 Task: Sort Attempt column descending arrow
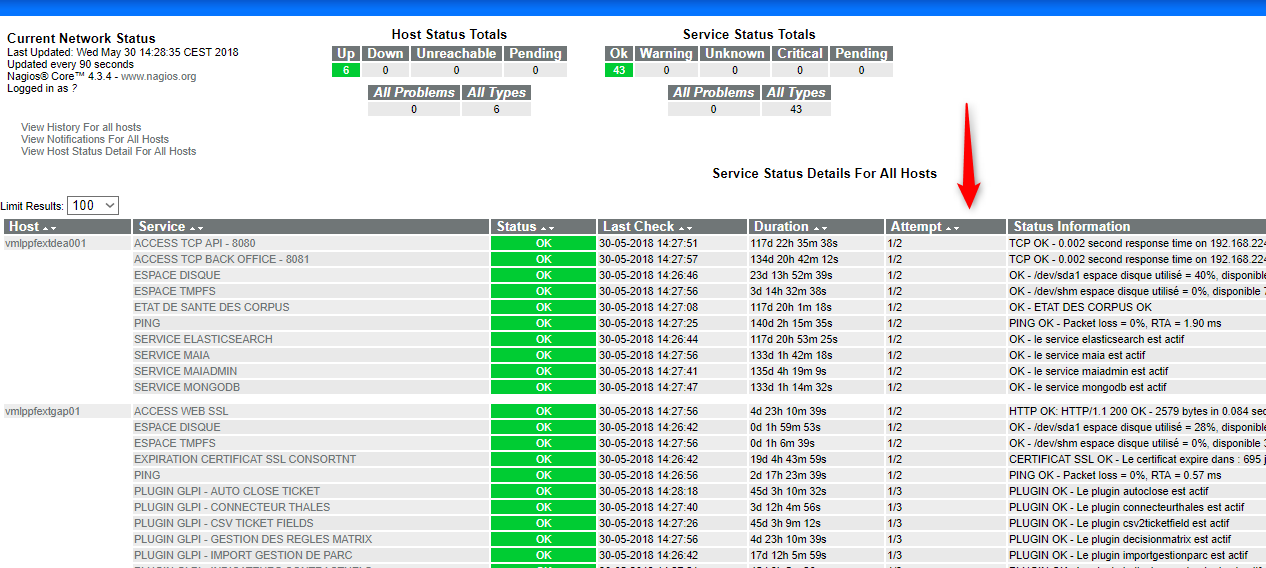click(957, 228)
